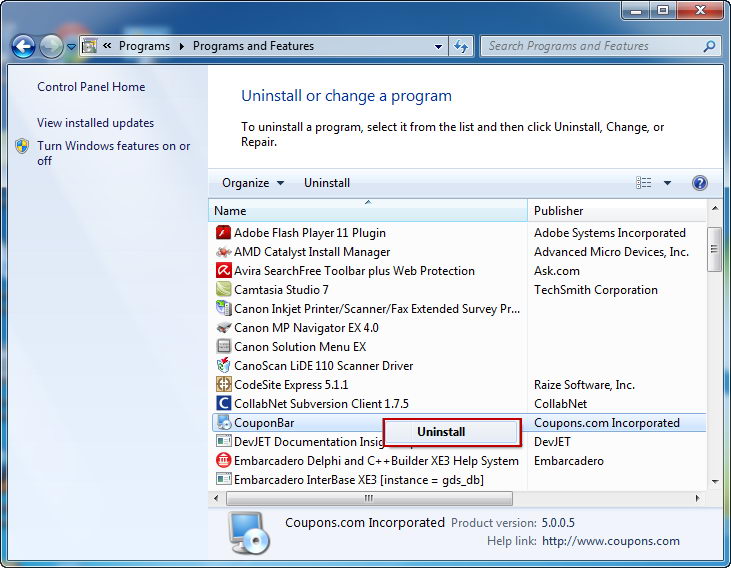Click the horizontal scrollbar right arrow
The height and width of the screenshot is (568, 731).
click(697, 498)
